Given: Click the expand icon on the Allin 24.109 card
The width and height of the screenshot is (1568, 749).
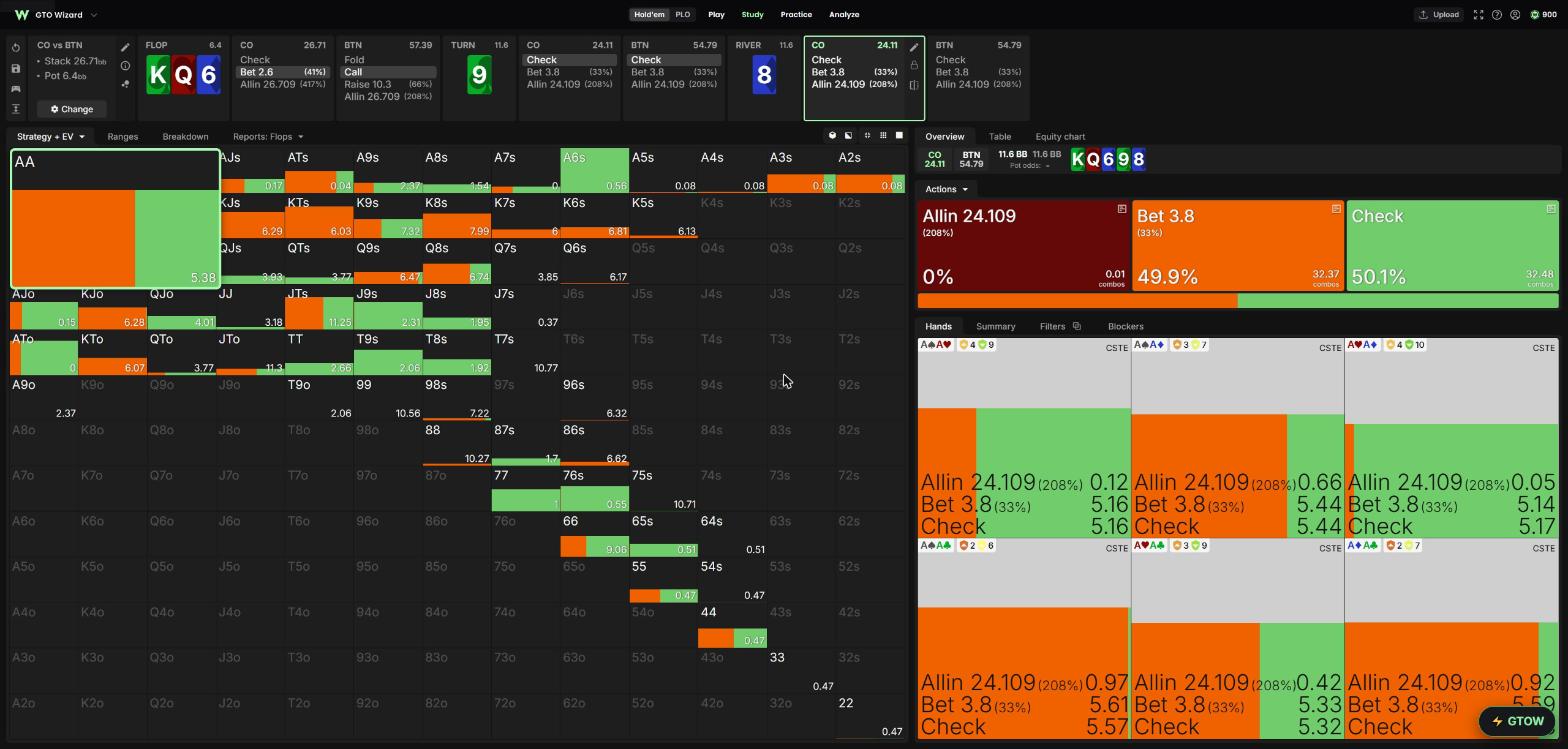Looking at the screenshot, I should coord(1122,209).
